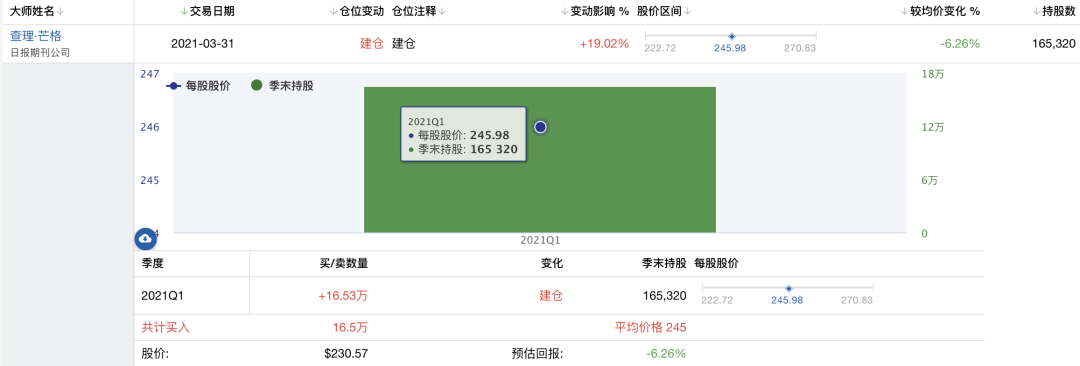Click the cloud download icon on chart

point(145,238)
